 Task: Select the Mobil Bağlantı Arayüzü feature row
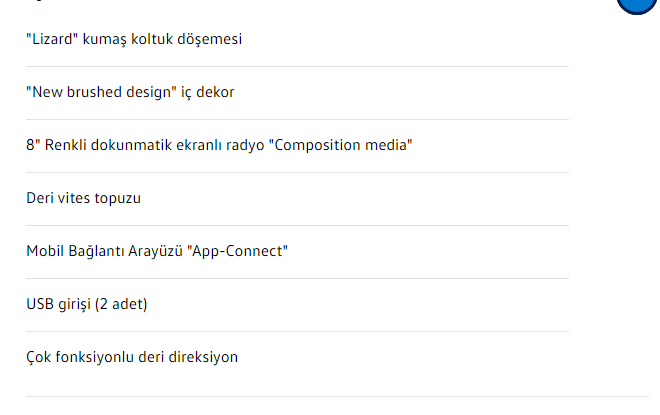pyautogui.click(x=157, y=251)
